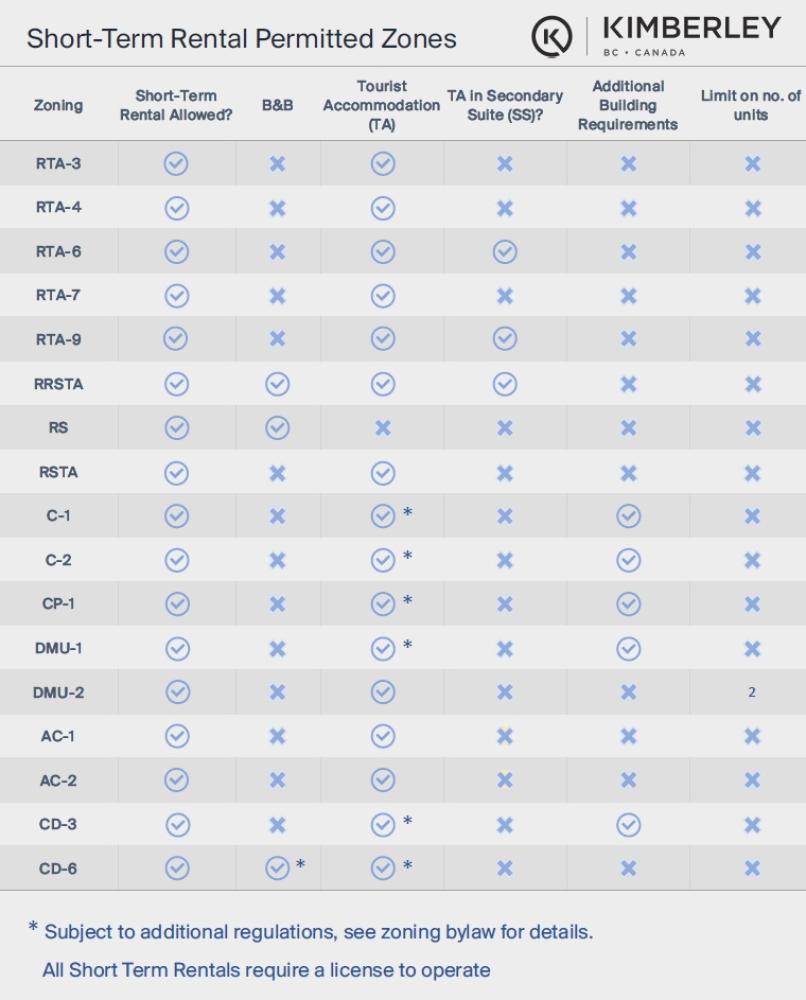
Task: Click the Tourist Accommodation checkmark for AC-1
Action: tap(382, 736)
